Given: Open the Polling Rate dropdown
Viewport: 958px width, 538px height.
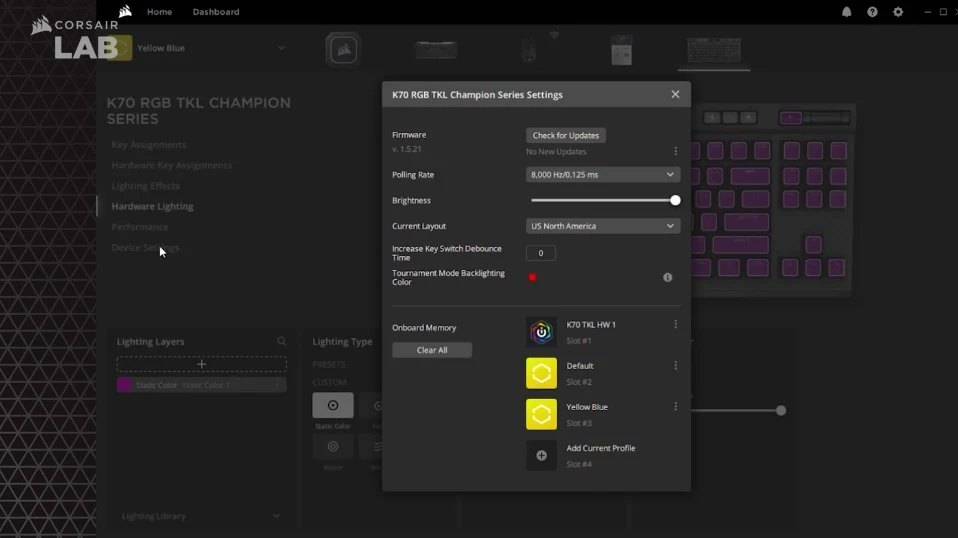Looking at the screenshot, I should (602, 175).
